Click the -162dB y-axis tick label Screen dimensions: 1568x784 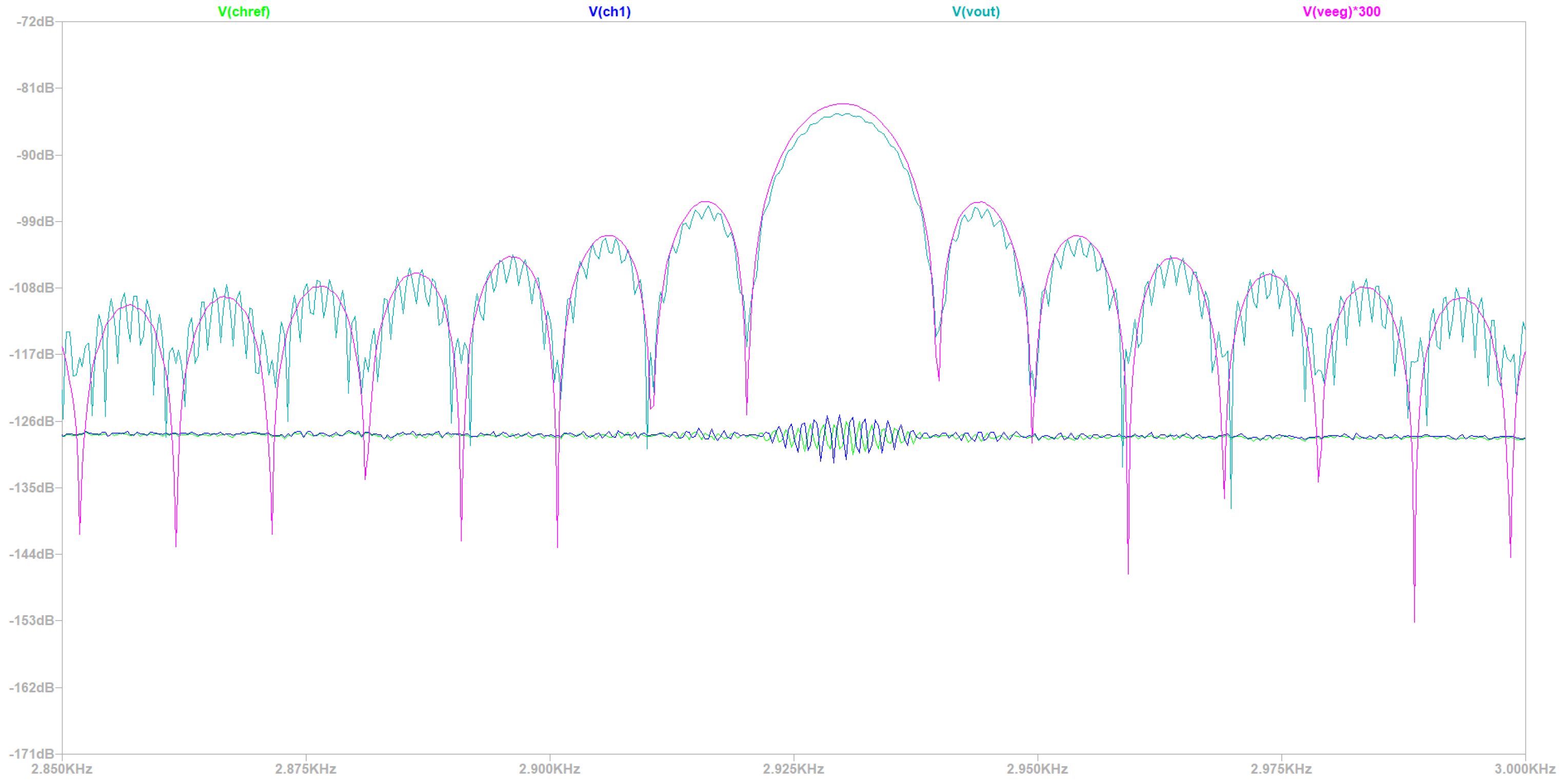point(31,687)
